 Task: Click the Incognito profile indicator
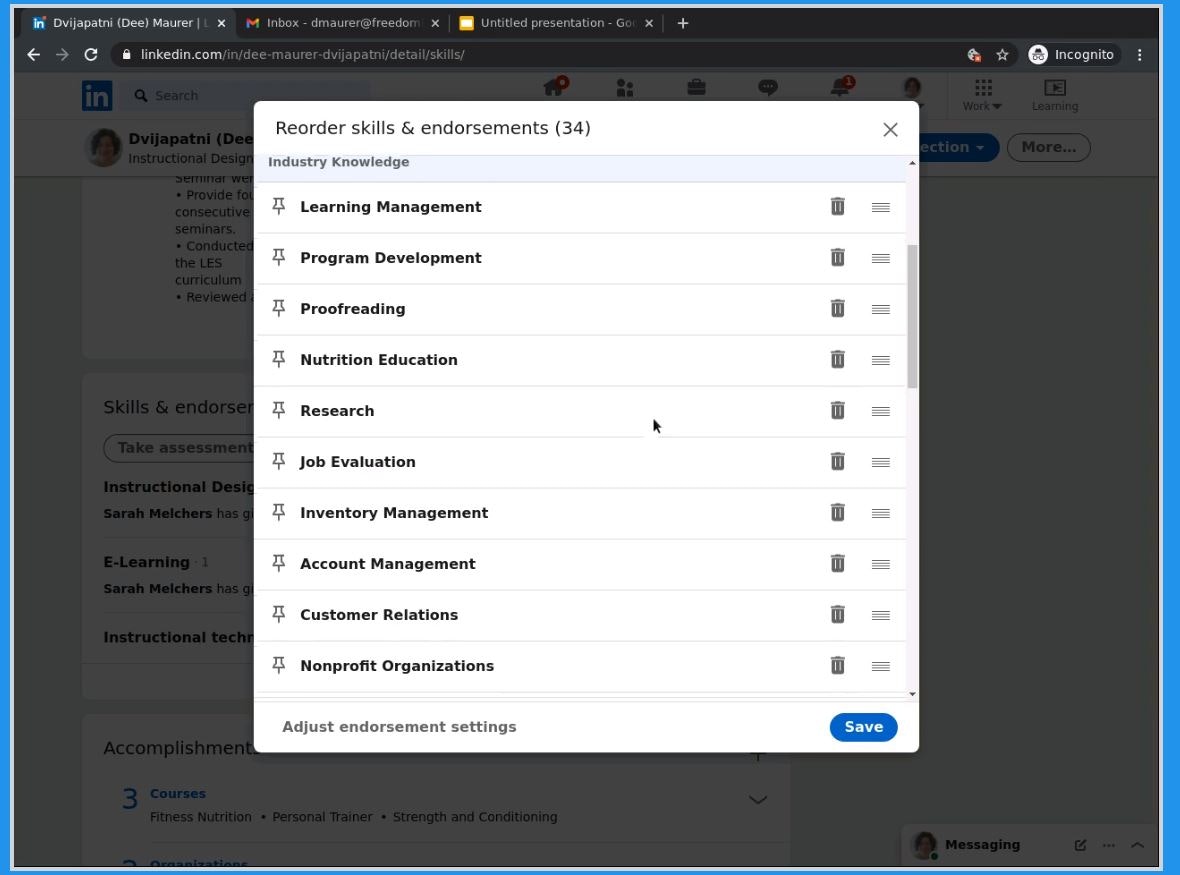point(1072,54)
